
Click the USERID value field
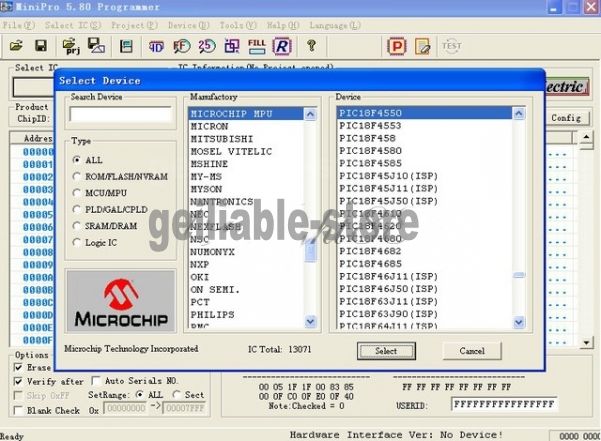[504, 404]
